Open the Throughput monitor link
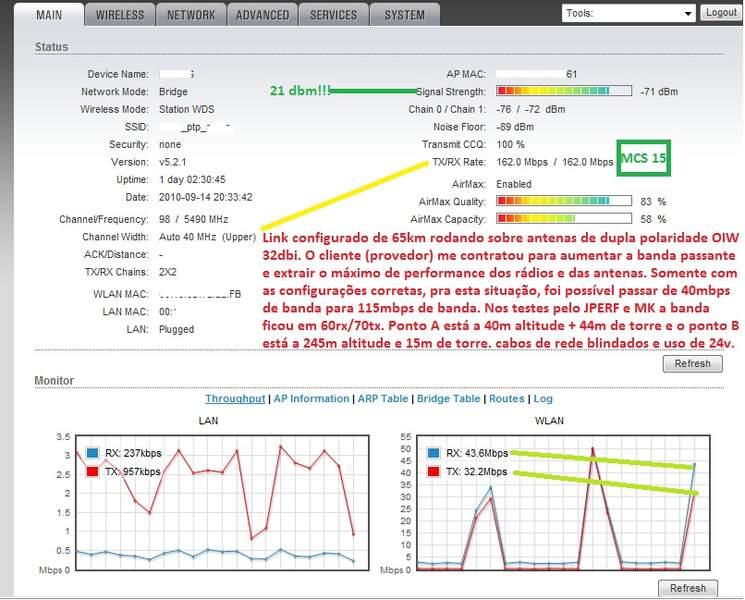This screenshot has width=745, height=600. (235, 399)
